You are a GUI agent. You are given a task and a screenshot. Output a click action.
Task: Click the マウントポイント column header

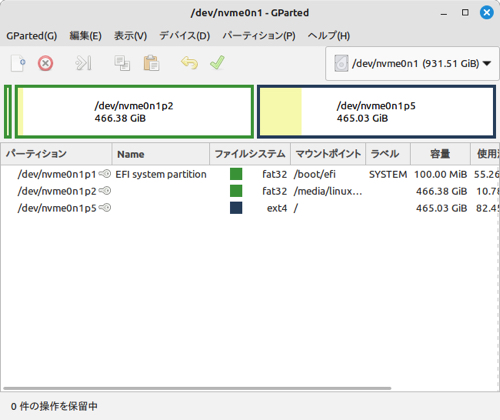328,154
